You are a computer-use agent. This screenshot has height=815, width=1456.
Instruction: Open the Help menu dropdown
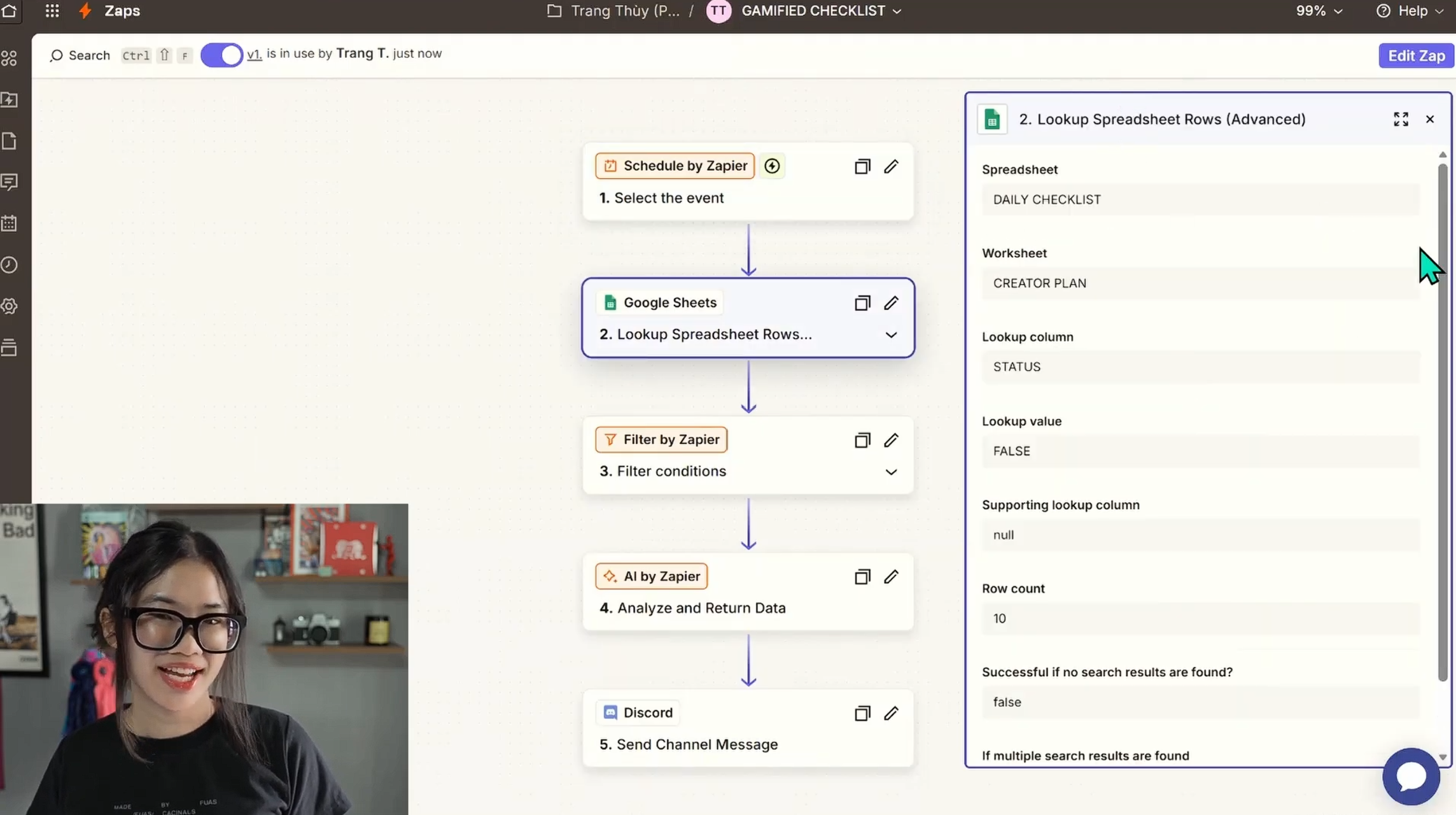(x=1410, y=11)
